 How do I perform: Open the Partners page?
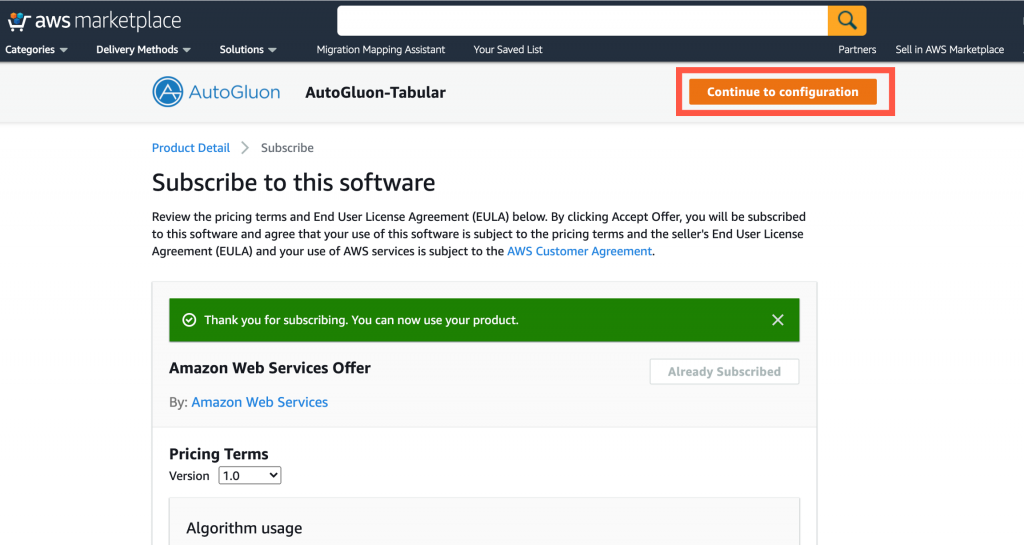coord(857,50)
